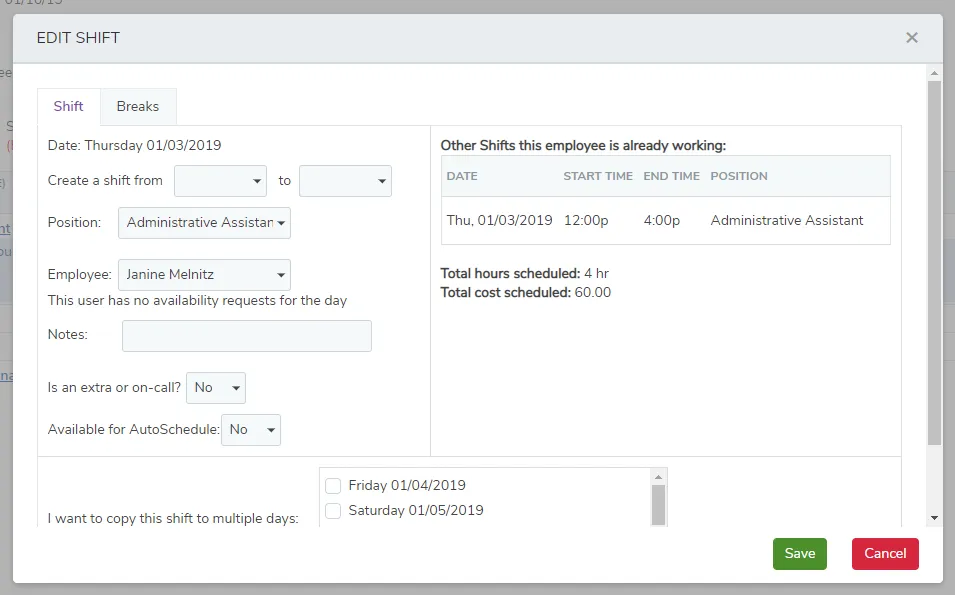
Task: Click the DATE column header
Action: (x=462, y=176)
